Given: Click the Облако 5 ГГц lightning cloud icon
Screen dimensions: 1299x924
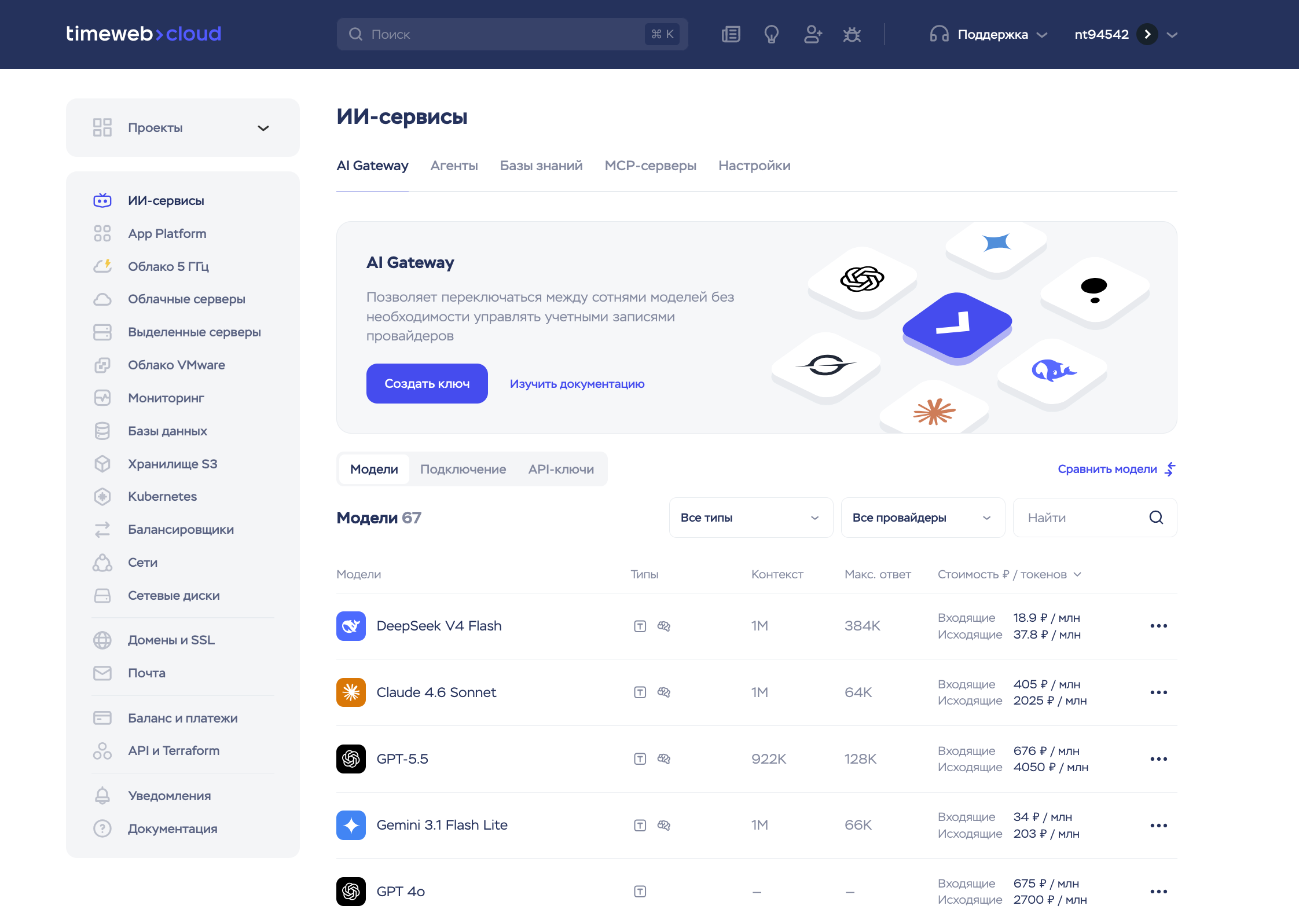Looking at the screenshot, I should click(102, 266).
